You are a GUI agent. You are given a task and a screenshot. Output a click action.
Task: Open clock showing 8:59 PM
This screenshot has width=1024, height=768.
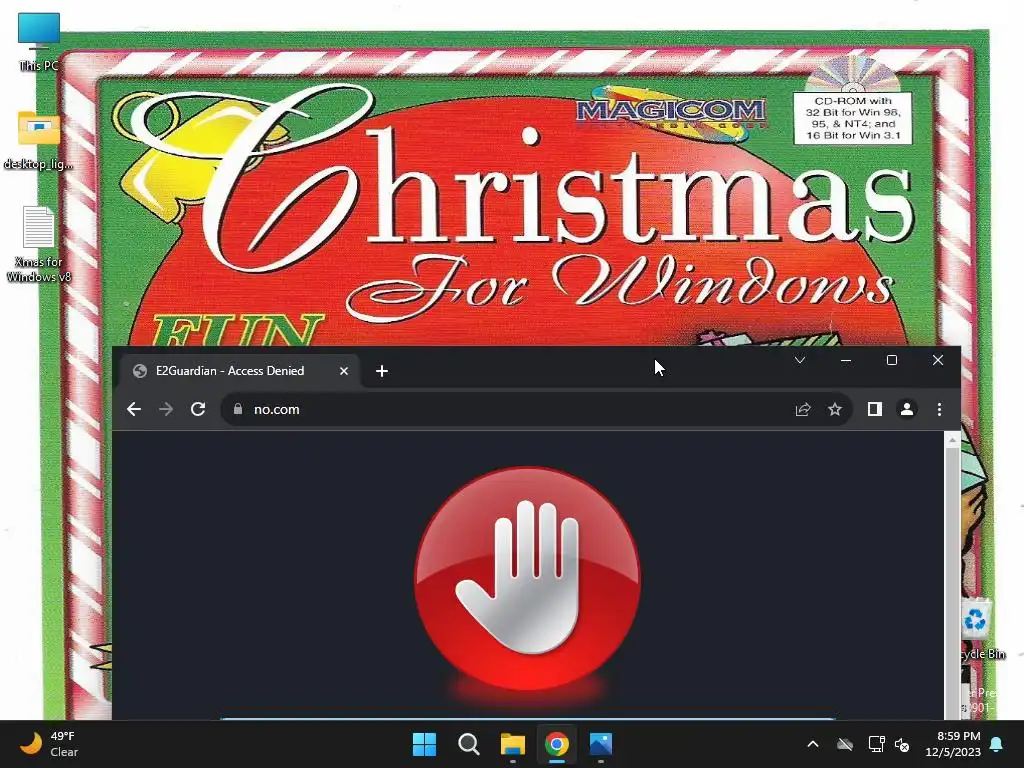click(953, 744)
